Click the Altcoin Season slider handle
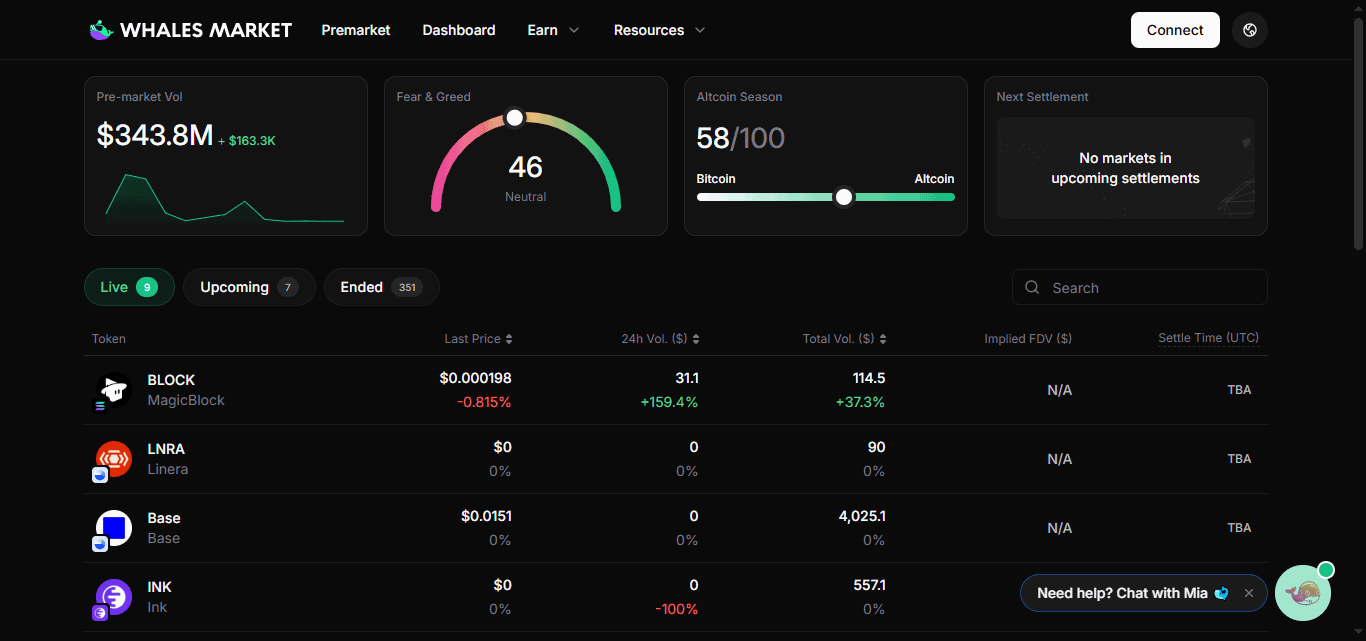1366x641 pixels. (x=844, y=197)
